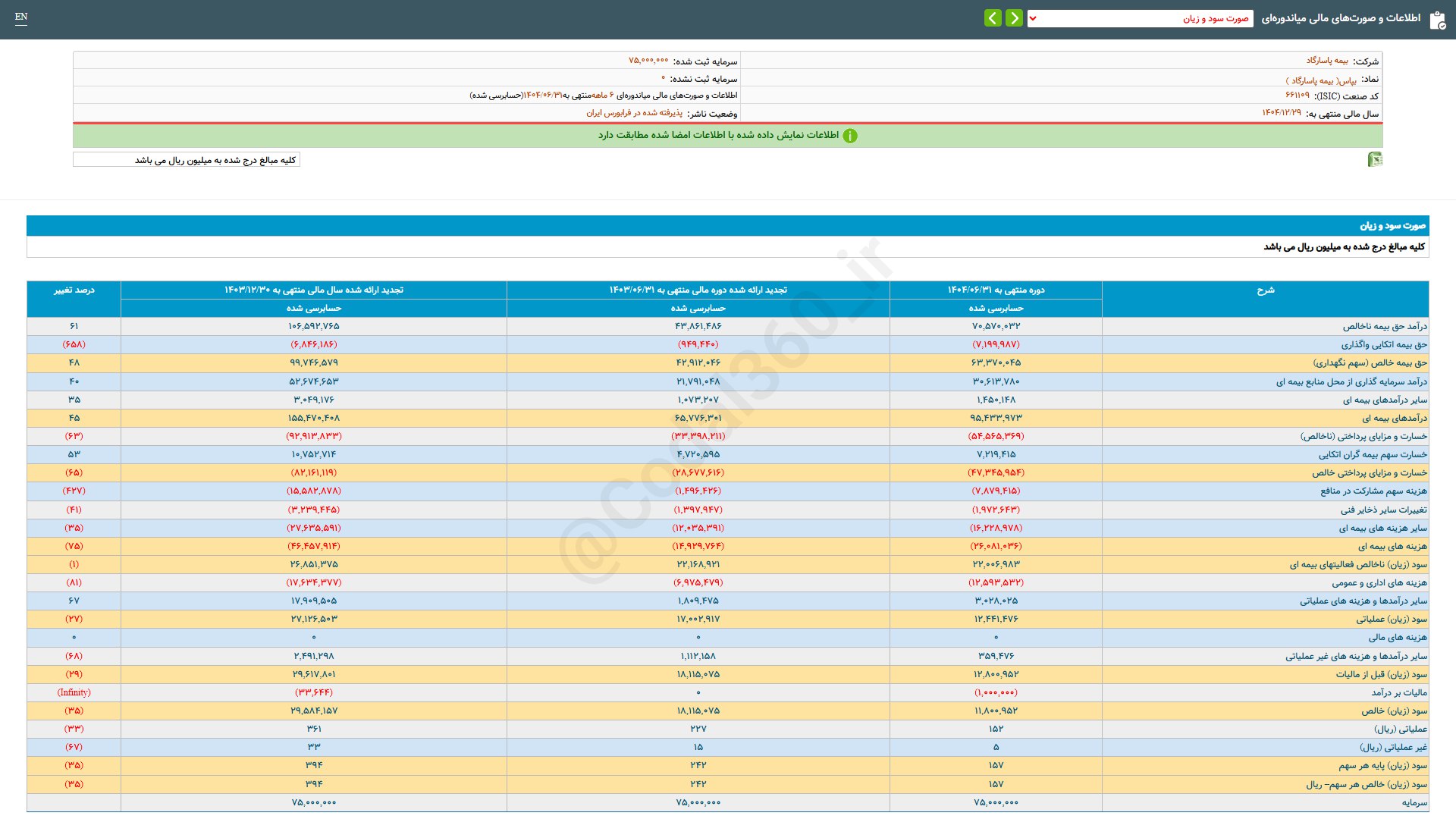Switch language with the EN link
This screenshot has height=819, width=1456.
[x=21, y=17]
